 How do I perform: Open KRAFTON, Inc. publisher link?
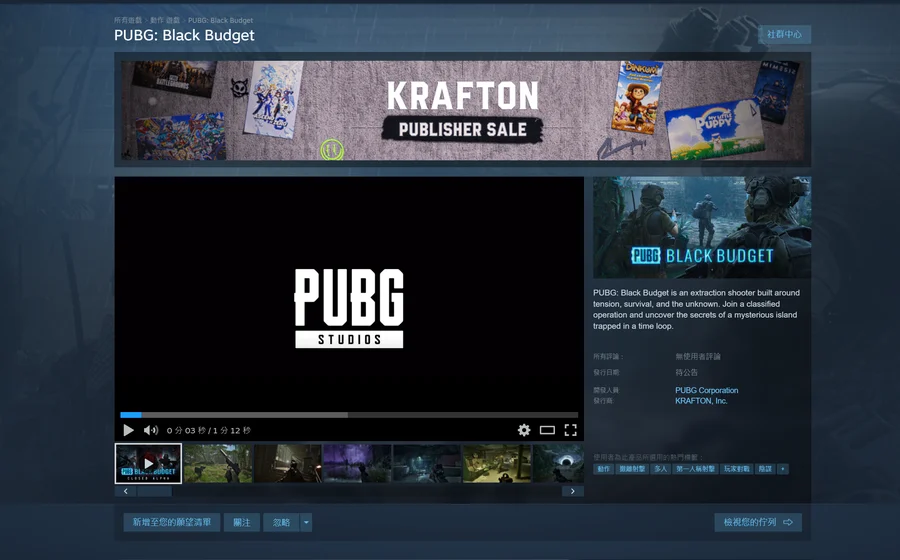701,400
